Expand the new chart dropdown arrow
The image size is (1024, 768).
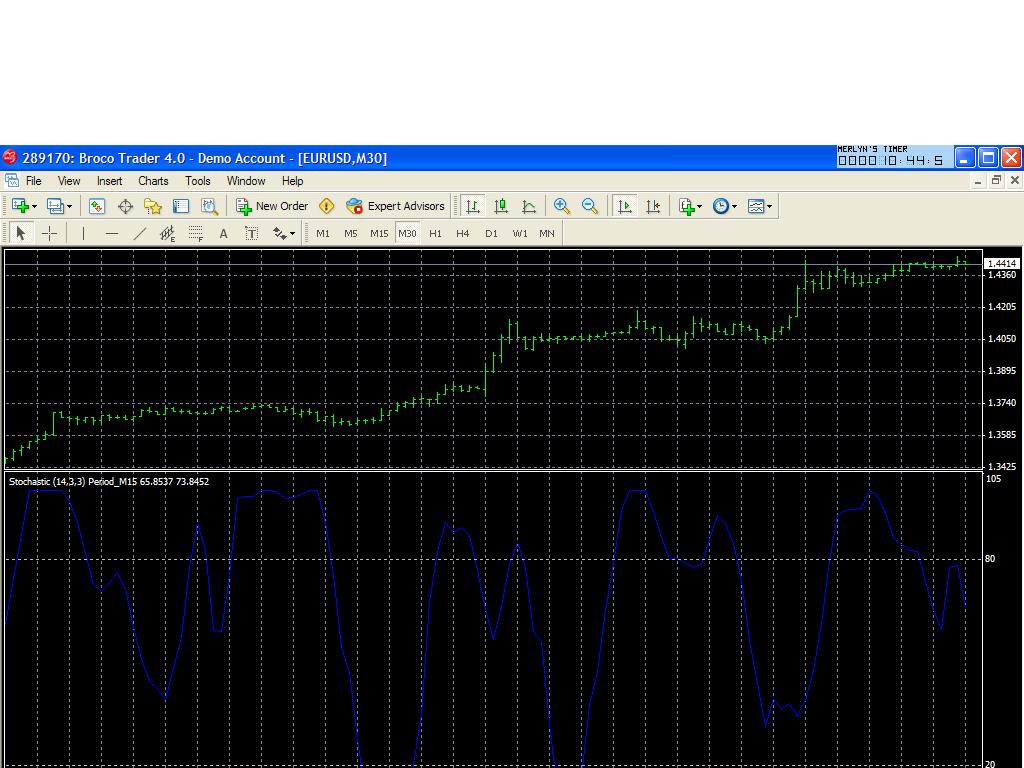coord(35,206)
